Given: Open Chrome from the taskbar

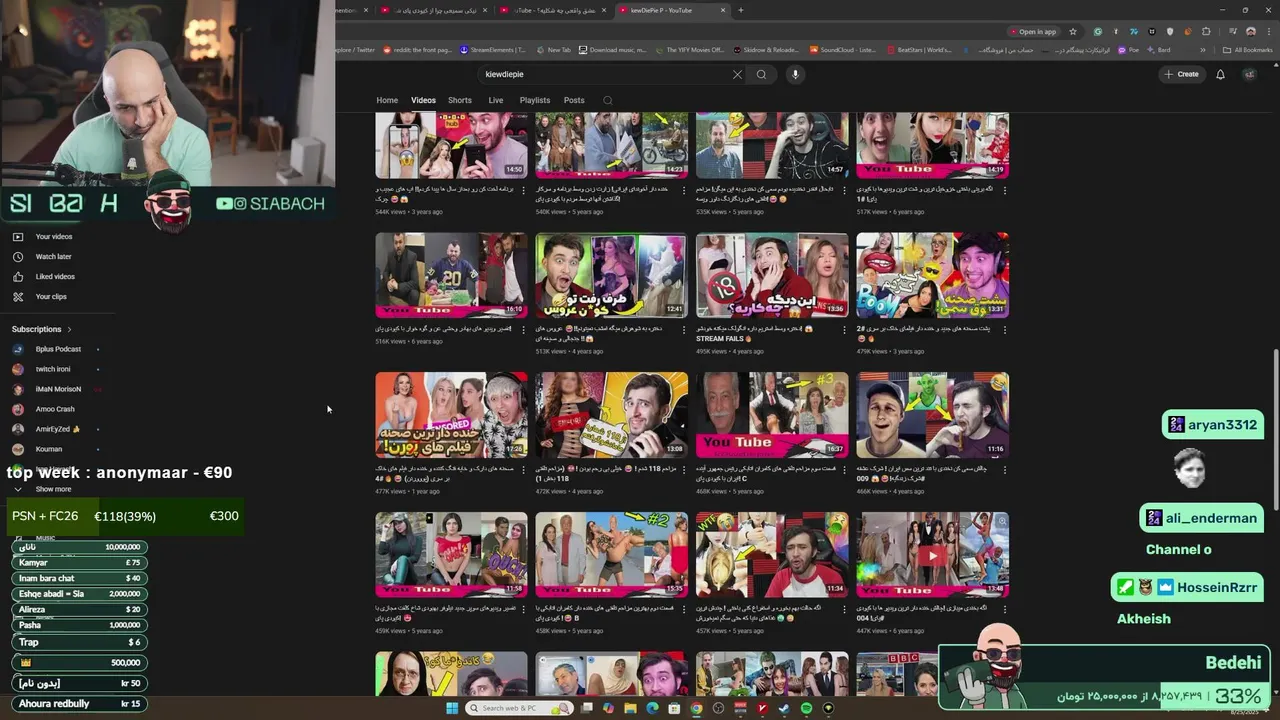Looking at the screenshot, I should click(x=696, y=708).
